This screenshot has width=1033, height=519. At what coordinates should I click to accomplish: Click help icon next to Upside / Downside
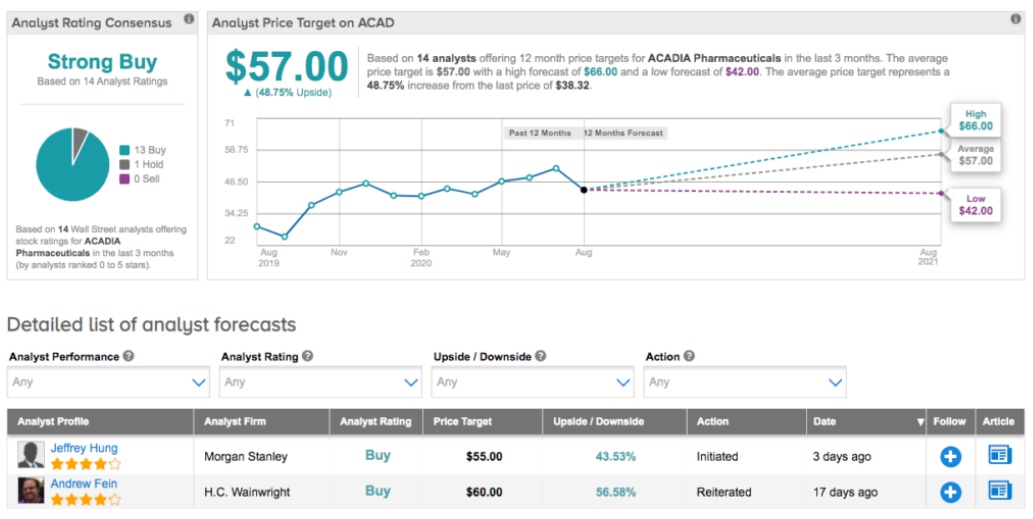click(x=540, y=357)
